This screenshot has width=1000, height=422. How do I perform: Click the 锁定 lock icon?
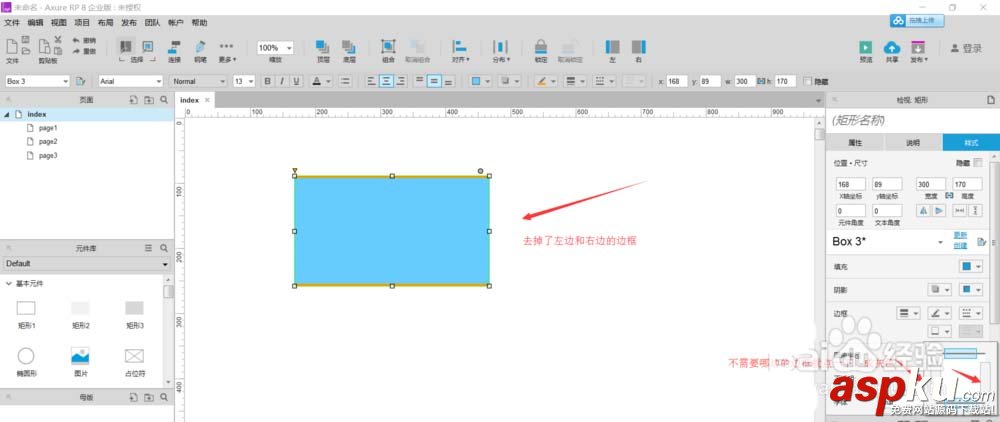click(x=541, y=47)
